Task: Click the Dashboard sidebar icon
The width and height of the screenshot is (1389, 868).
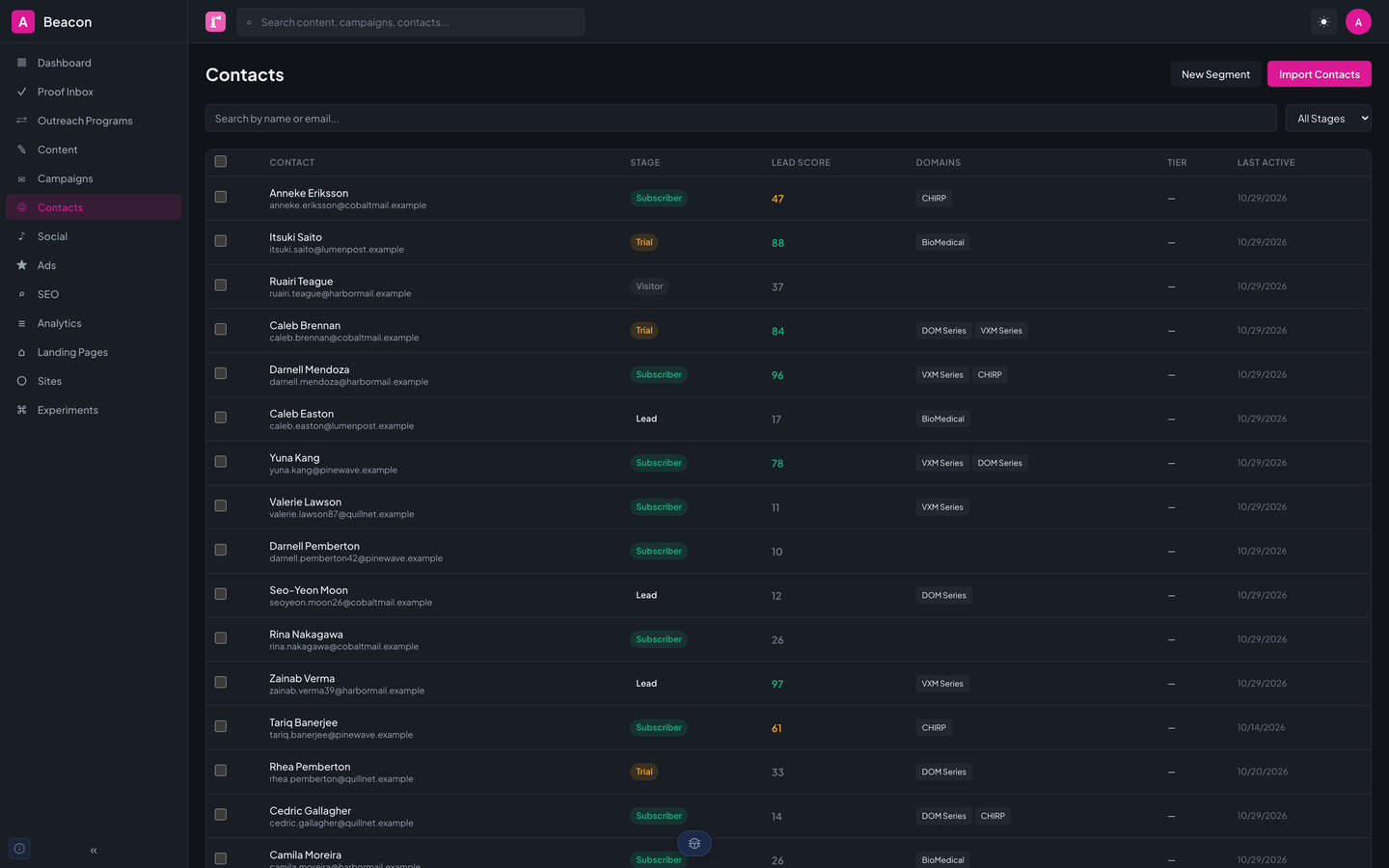Action: 21,63
